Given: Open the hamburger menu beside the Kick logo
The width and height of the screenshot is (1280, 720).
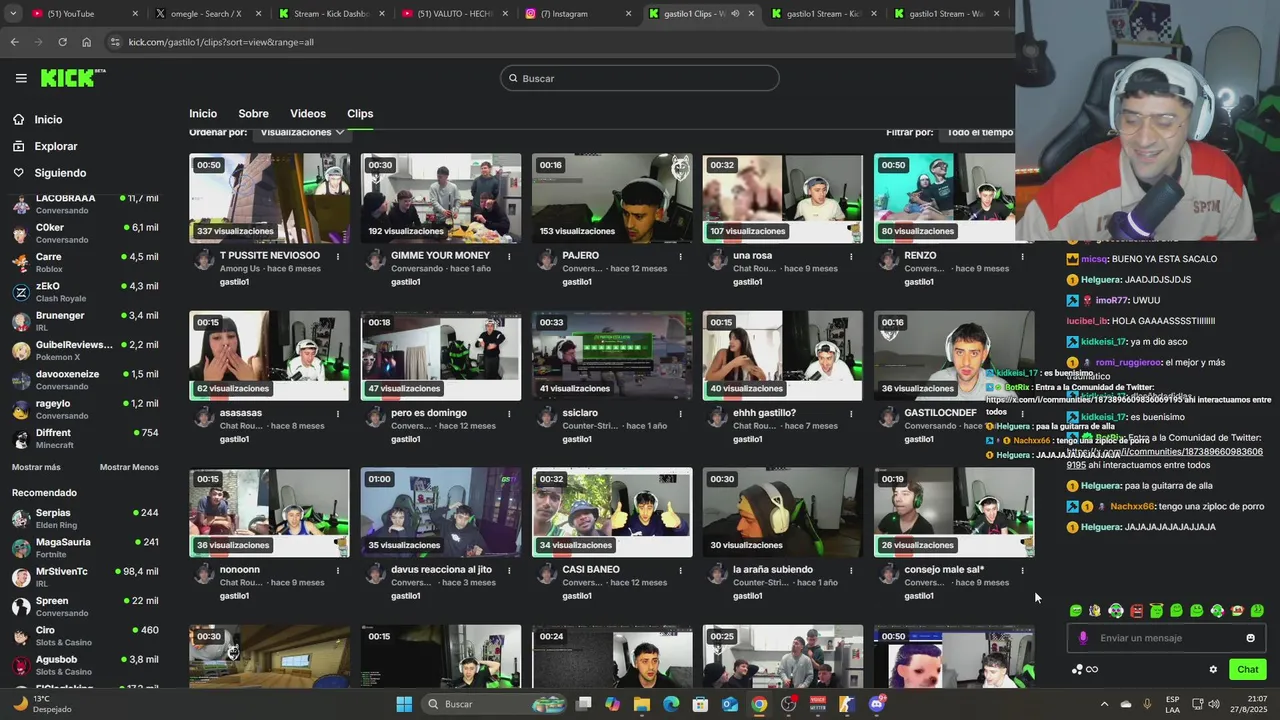Looking at the screenshot, I should [x=21, y=78].
